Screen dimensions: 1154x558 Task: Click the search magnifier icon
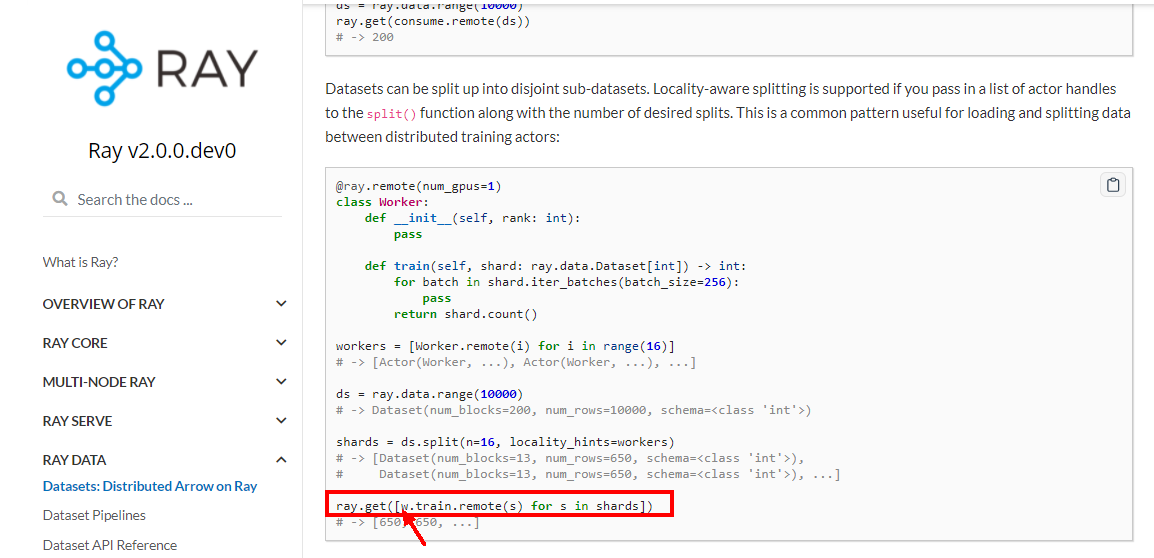(60, 199)
